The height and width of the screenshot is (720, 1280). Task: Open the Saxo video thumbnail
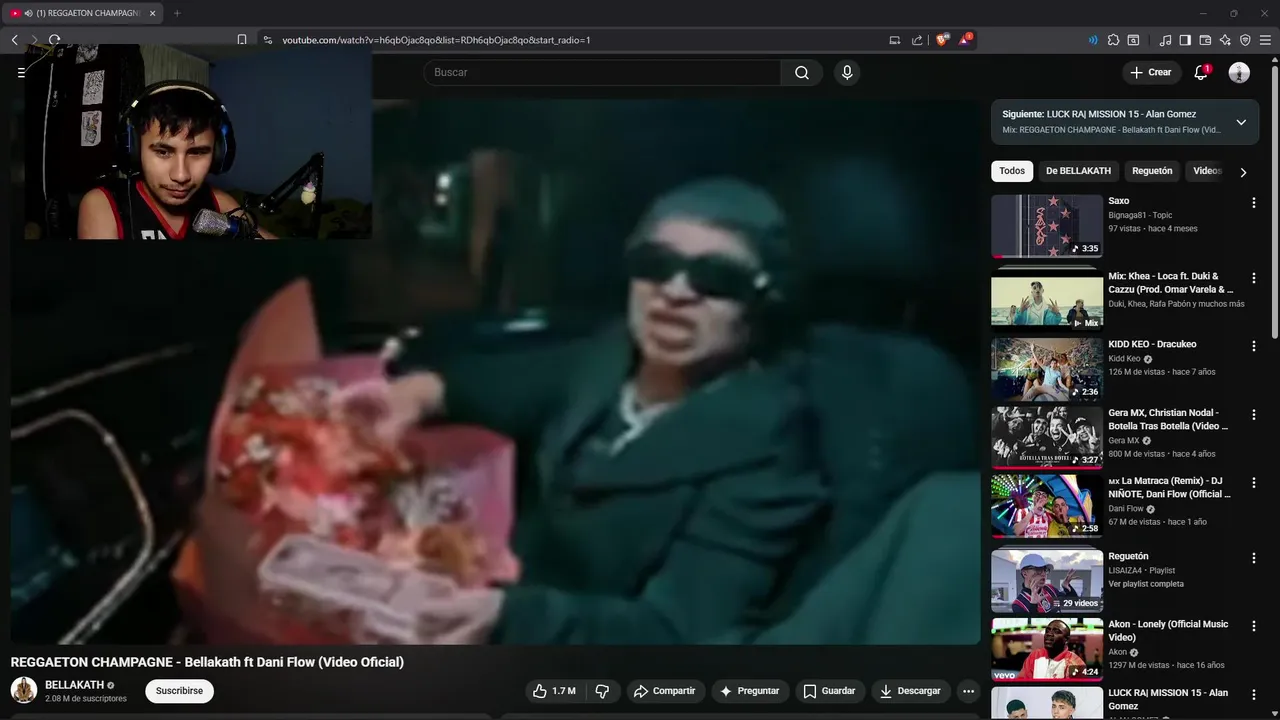(x=1047, y=226)
